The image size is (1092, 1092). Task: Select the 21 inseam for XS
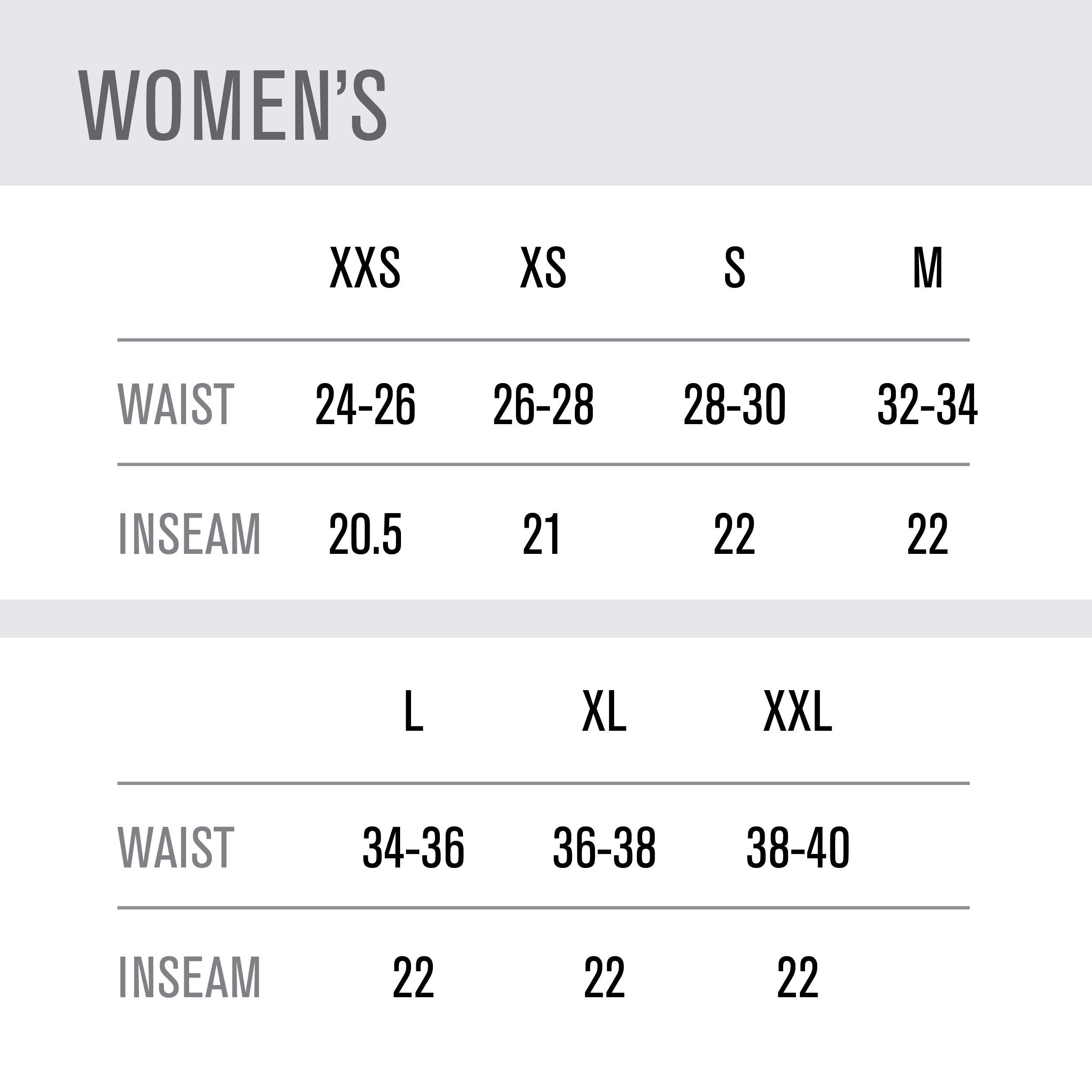542,534
